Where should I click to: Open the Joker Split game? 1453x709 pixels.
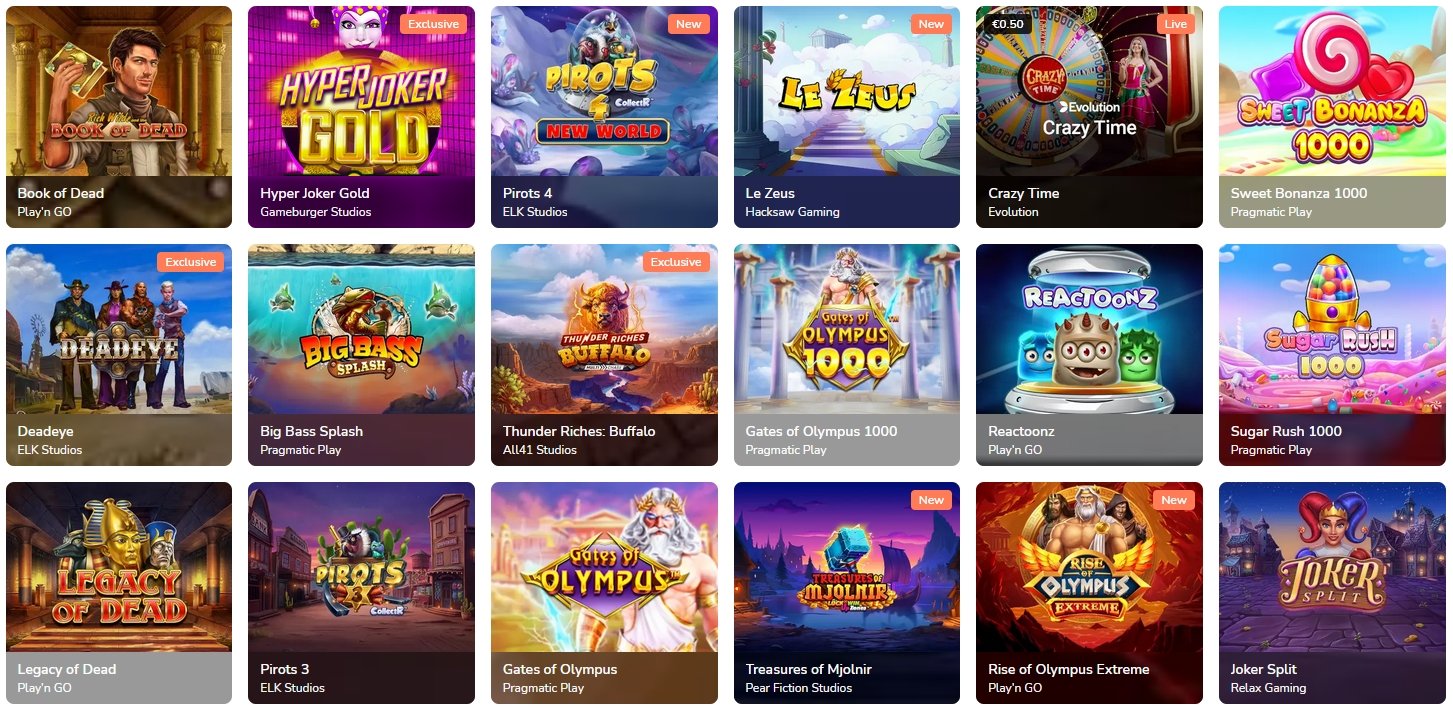[1332, 593]
